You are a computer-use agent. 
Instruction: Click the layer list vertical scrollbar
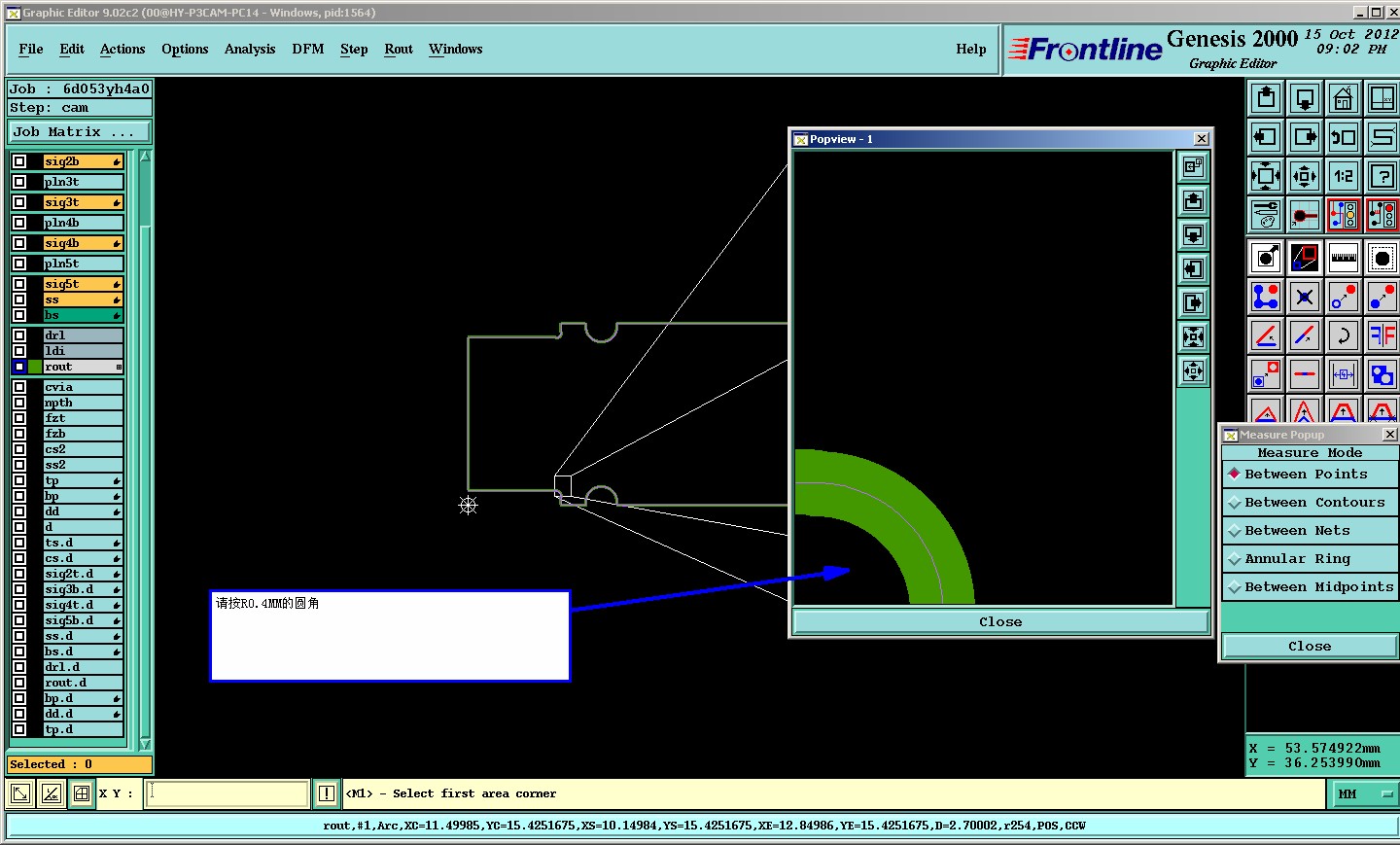pos(145,449)
